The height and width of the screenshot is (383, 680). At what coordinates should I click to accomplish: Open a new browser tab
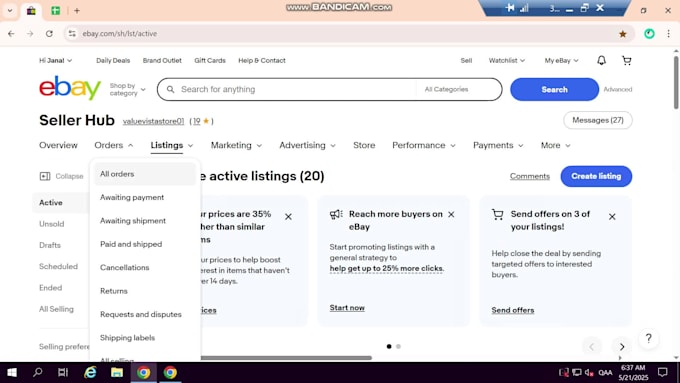77,10
